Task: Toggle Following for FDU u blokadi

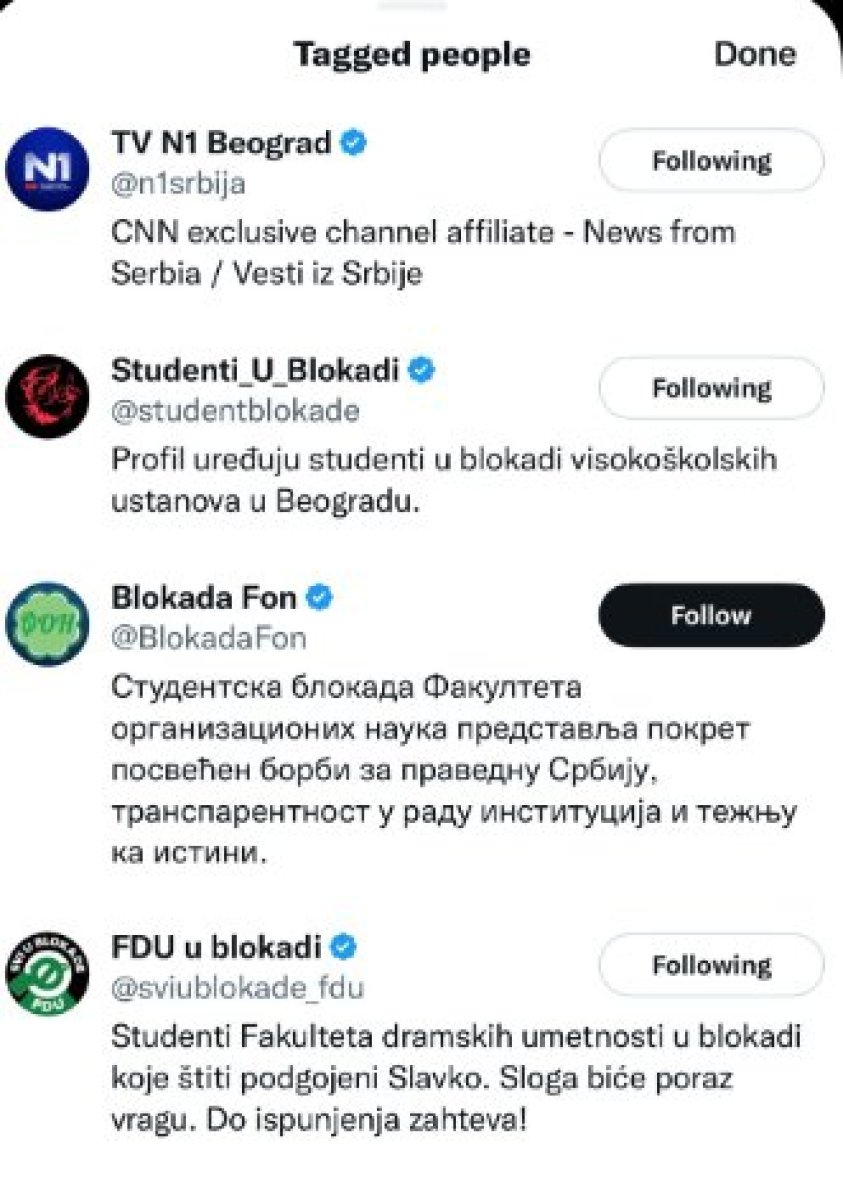Action: point(711,965)
